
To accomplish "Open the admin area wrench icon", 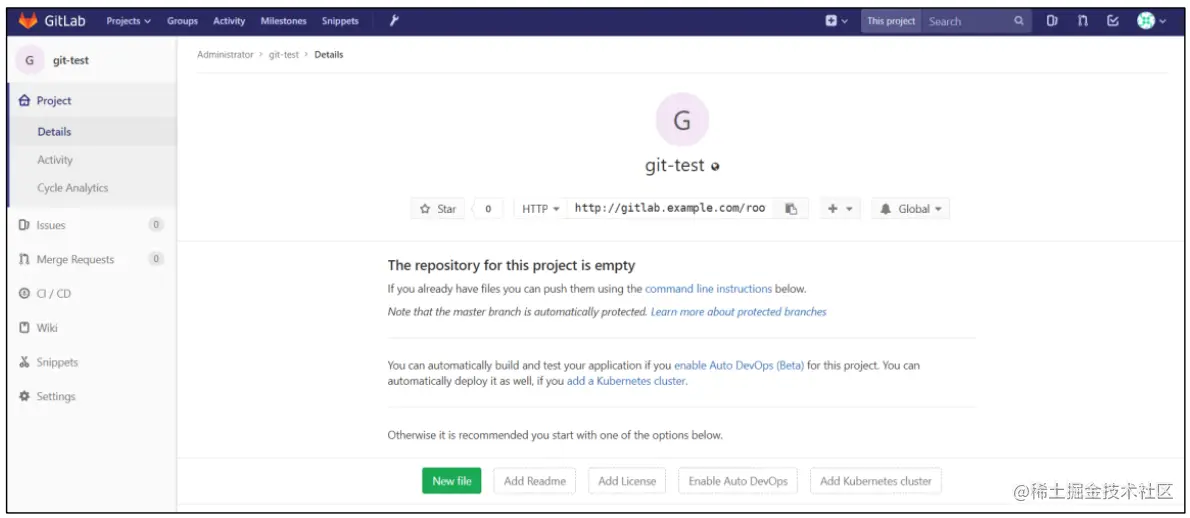I will (x=394, y=21).
